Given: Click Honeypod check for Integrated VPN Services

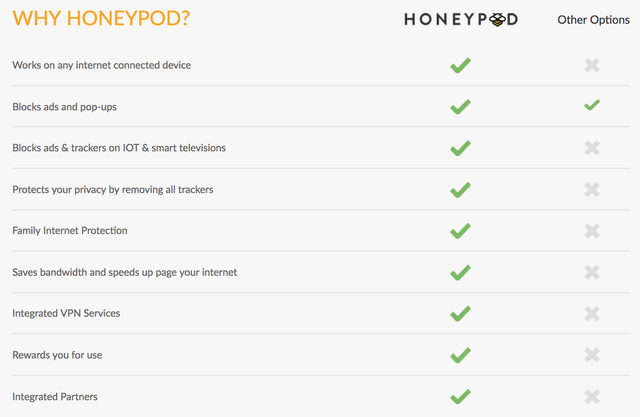Looking at the screenshot, I should (x=460, y=313).
